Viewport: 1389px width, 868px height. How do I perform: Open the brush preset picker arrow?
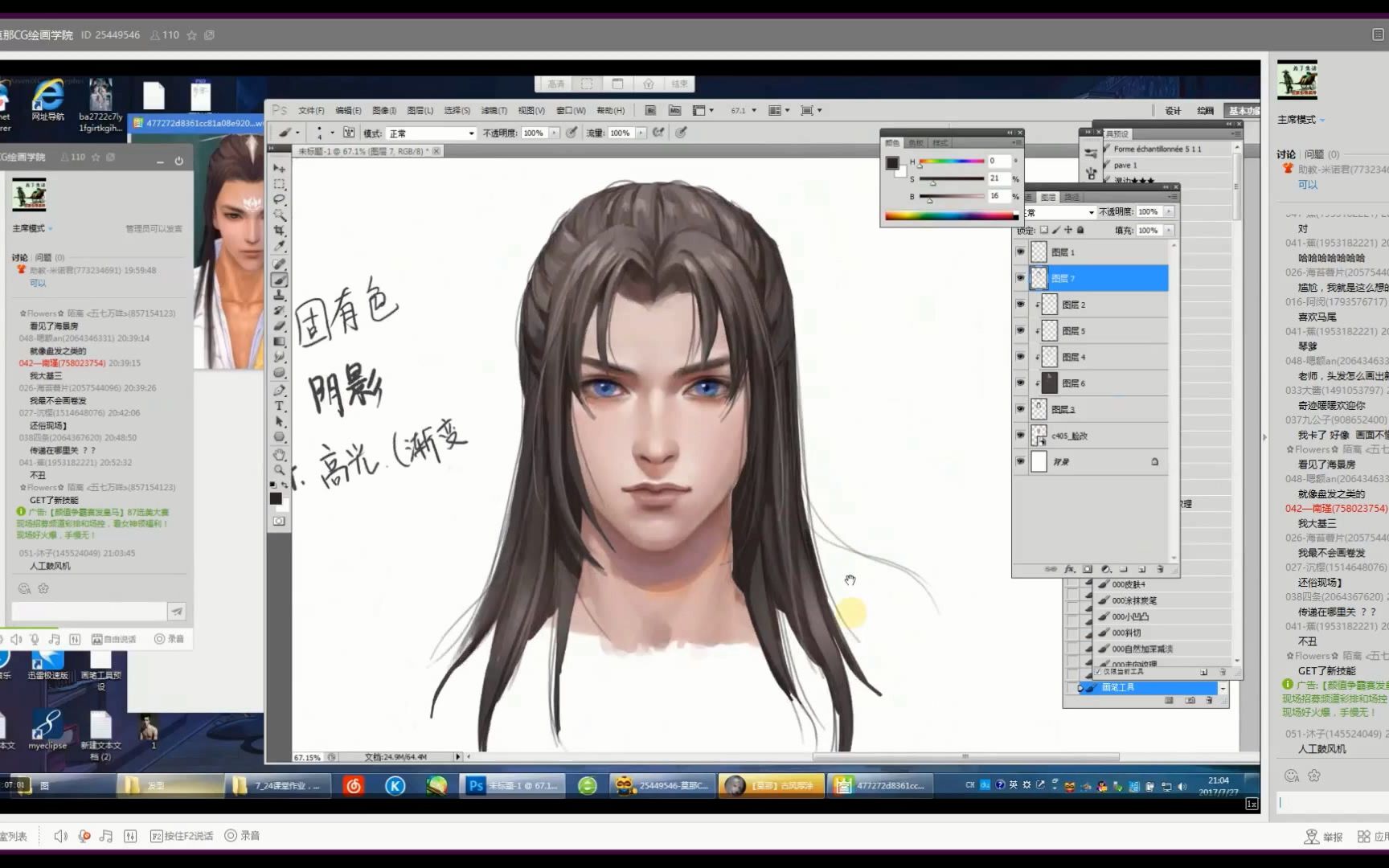332,133
